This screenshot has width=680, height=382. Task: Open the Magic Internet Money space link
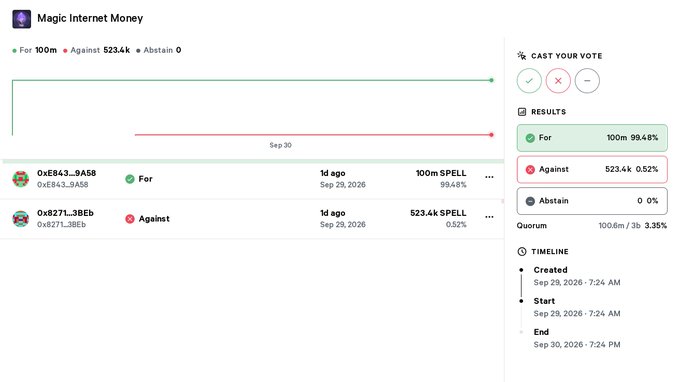90,18
